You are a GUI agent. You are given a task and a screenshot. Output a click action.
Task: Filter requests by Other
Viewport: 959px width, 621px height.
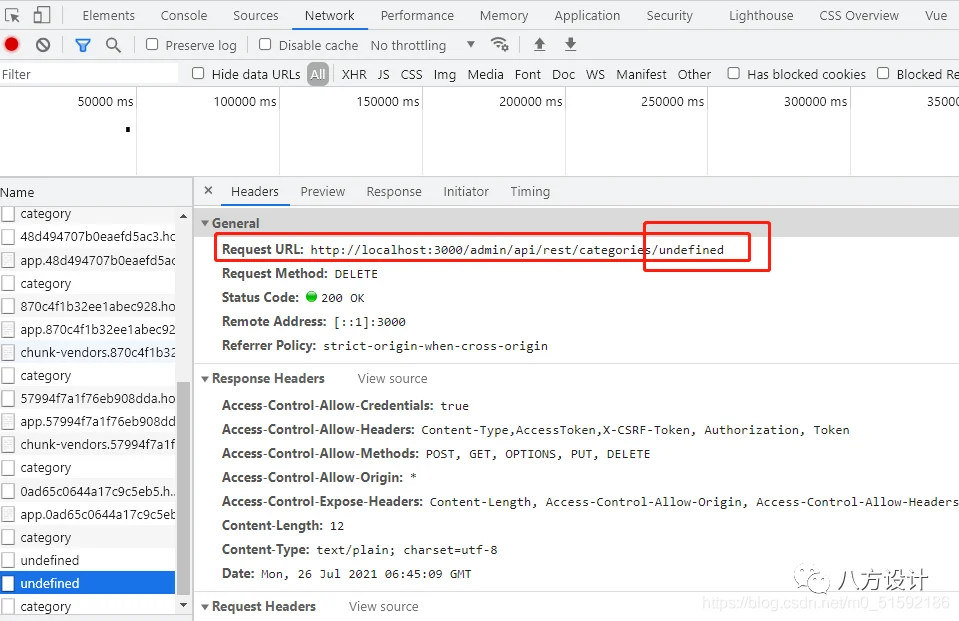pos(694,74)
